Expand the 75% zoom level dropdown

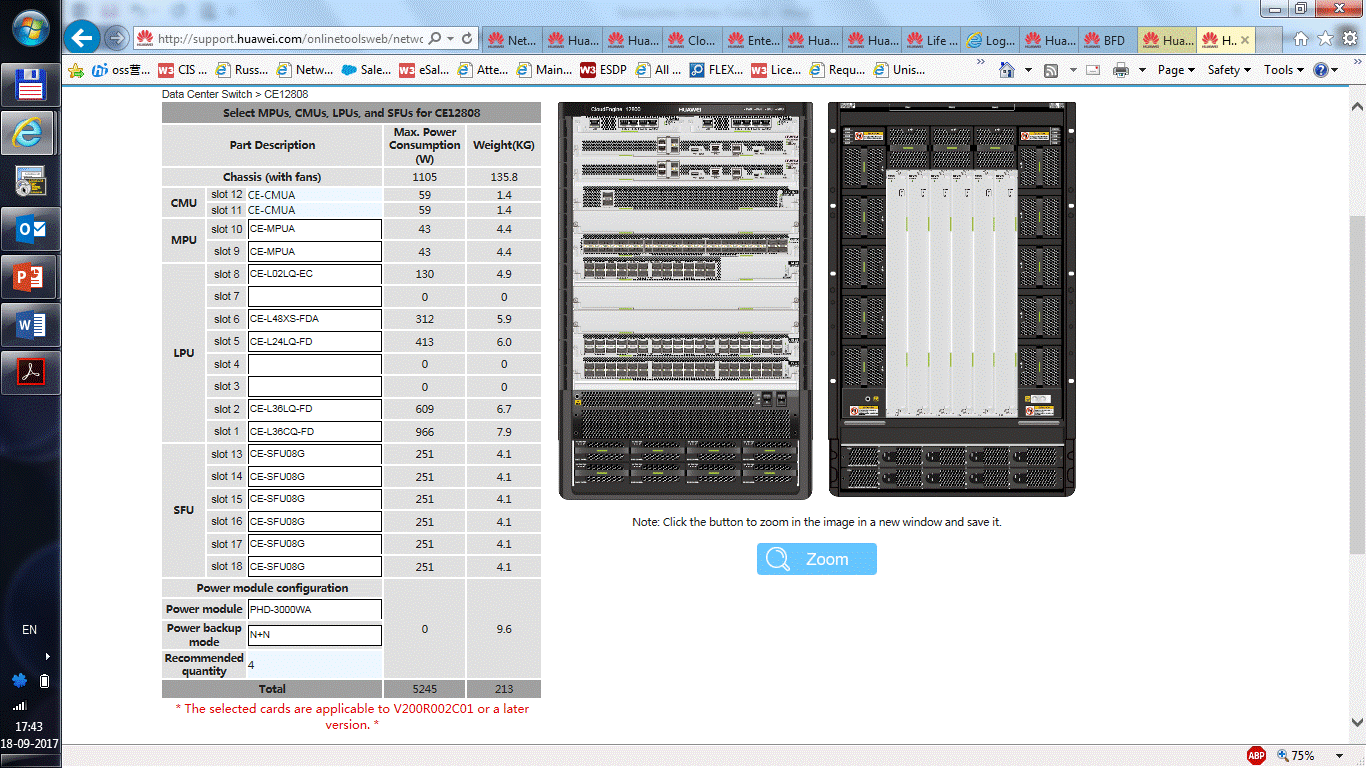click(1338, 755)
